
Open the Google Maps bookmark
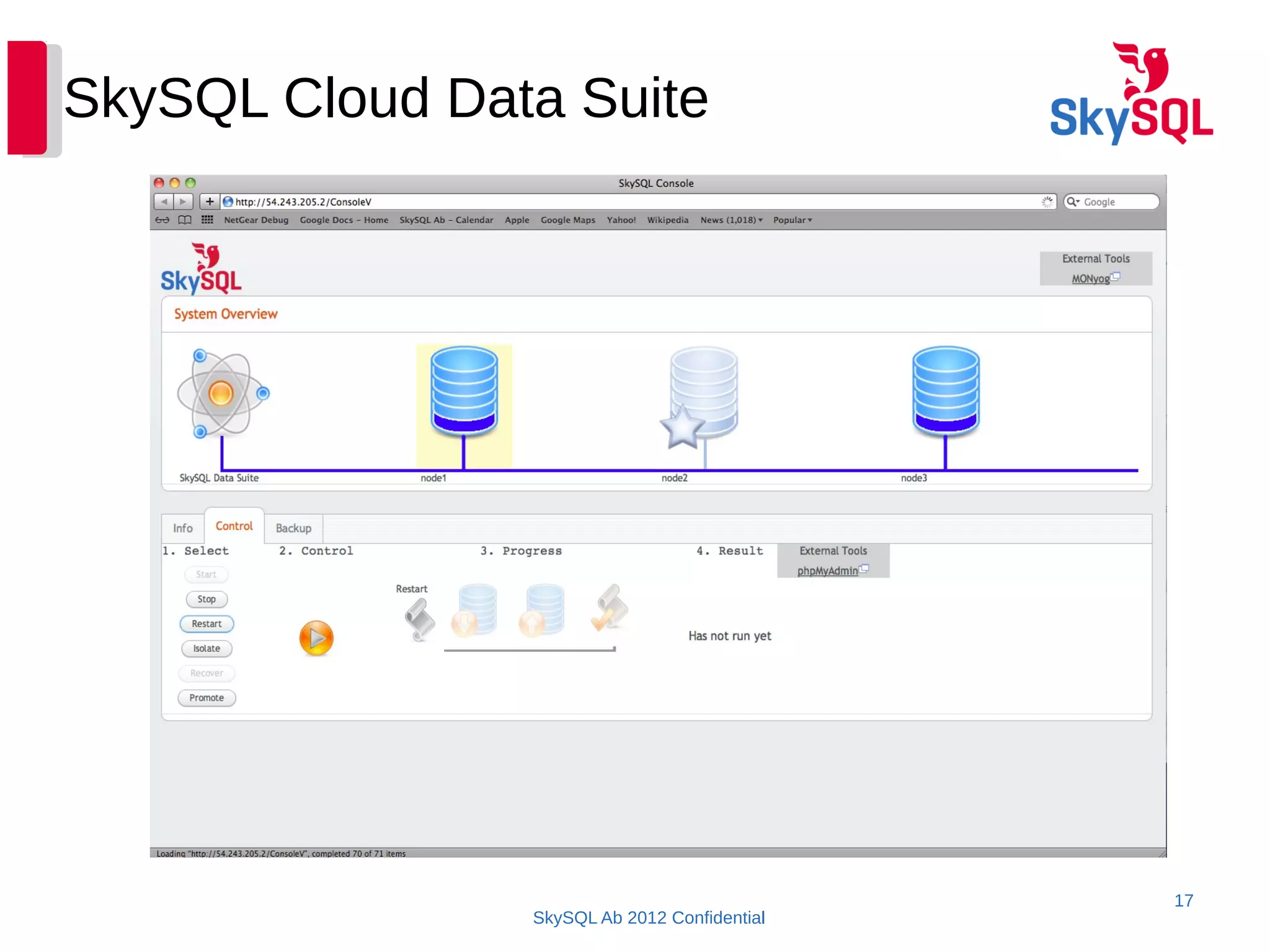click(568, 220)
